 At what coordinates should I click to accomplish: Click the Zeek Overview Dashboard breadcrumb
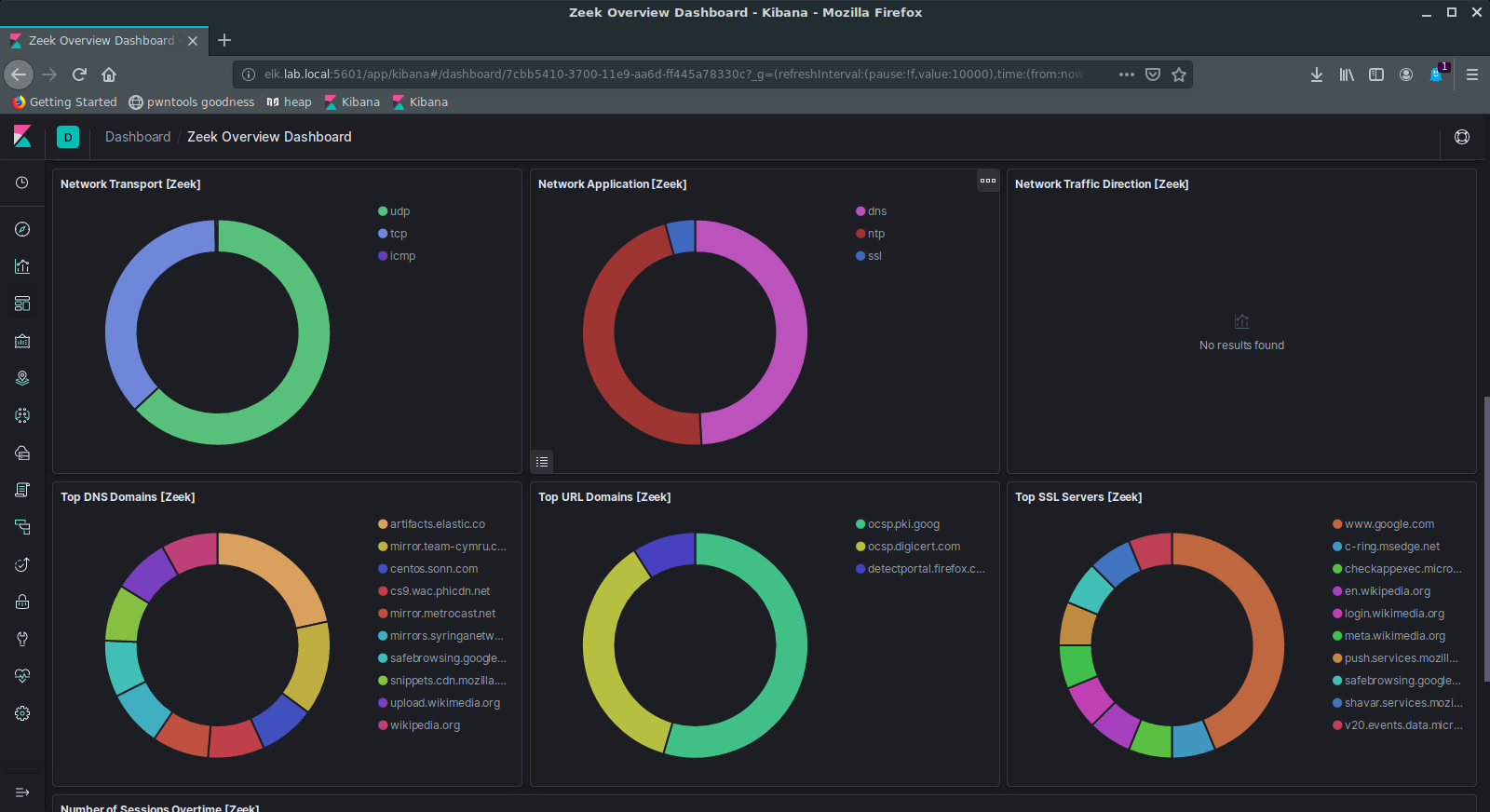click(269, 137)
